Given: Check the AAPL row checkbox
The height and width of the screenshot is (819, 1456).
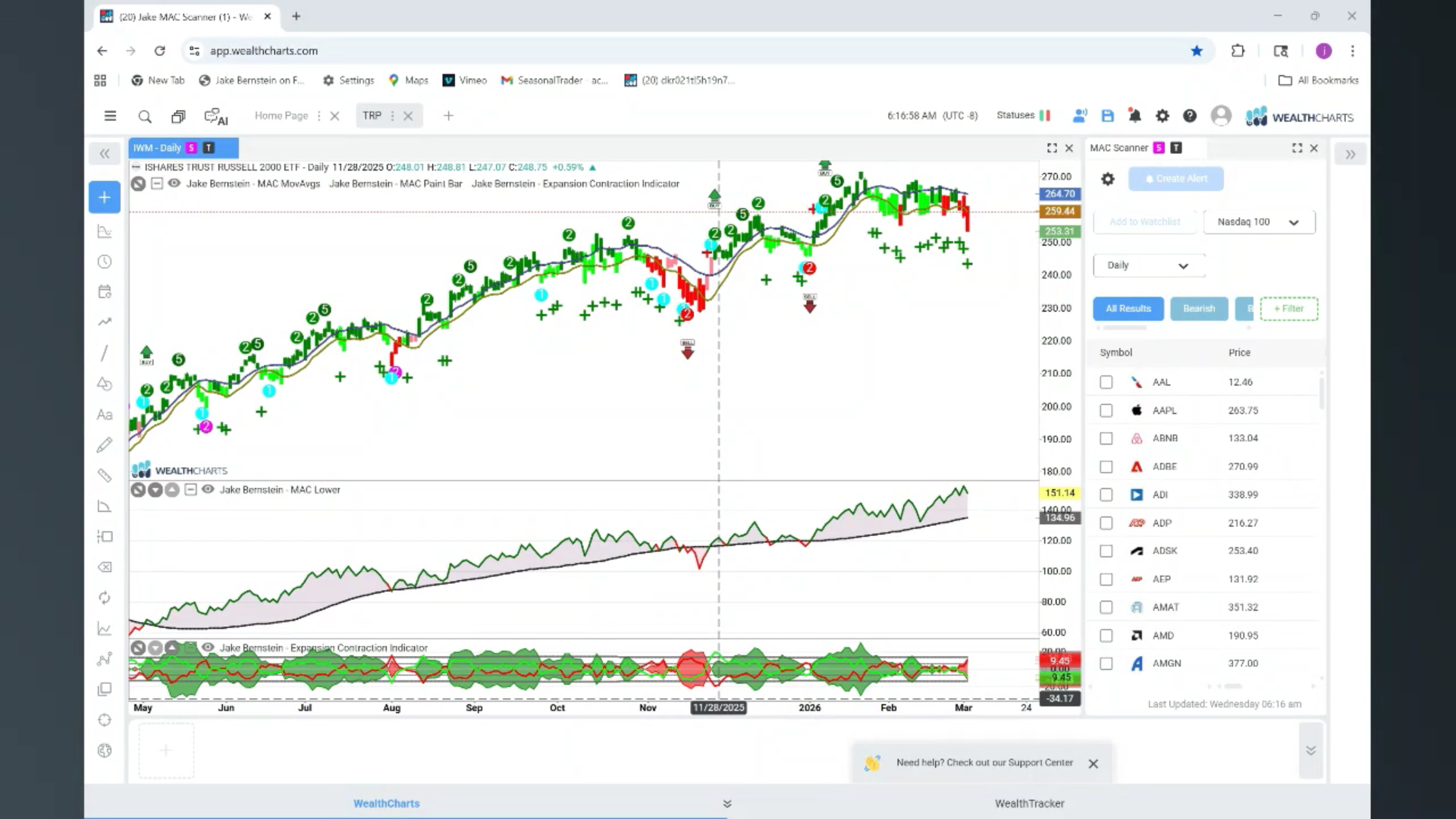Looking at the screenshot, I should pyautogui.click(x=1106, y=410).
